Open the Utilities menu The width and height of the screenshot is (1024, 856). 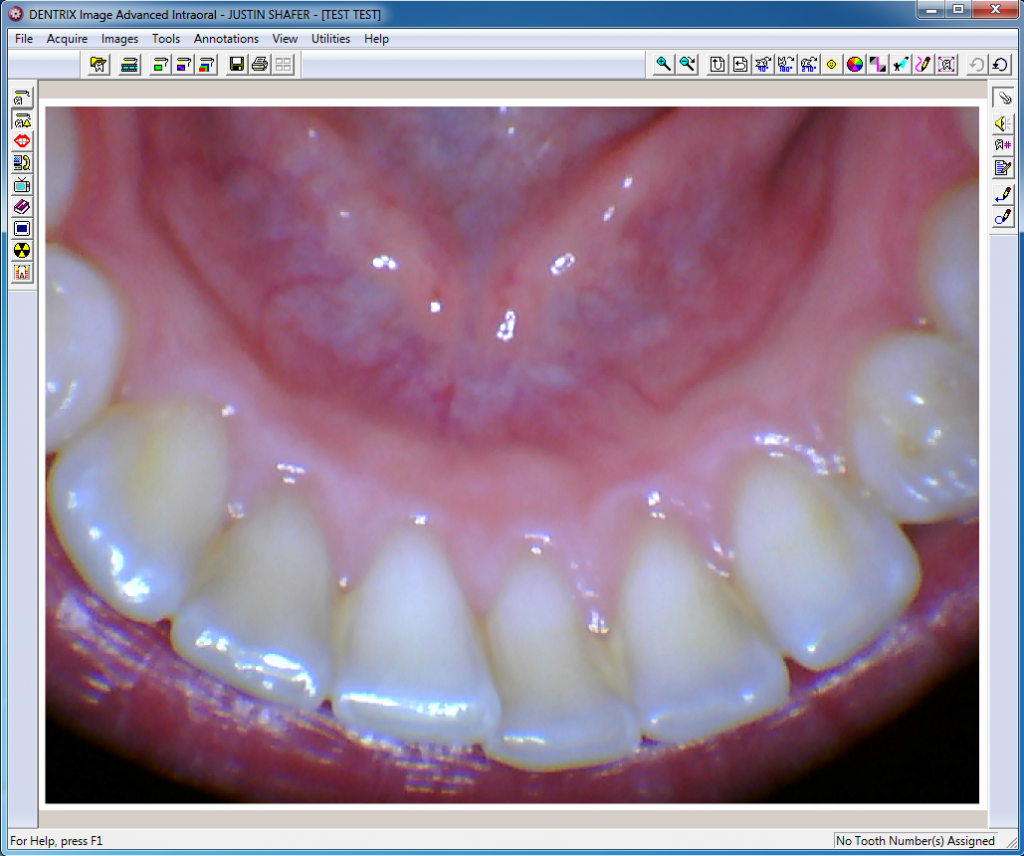(x=331, y=39)
